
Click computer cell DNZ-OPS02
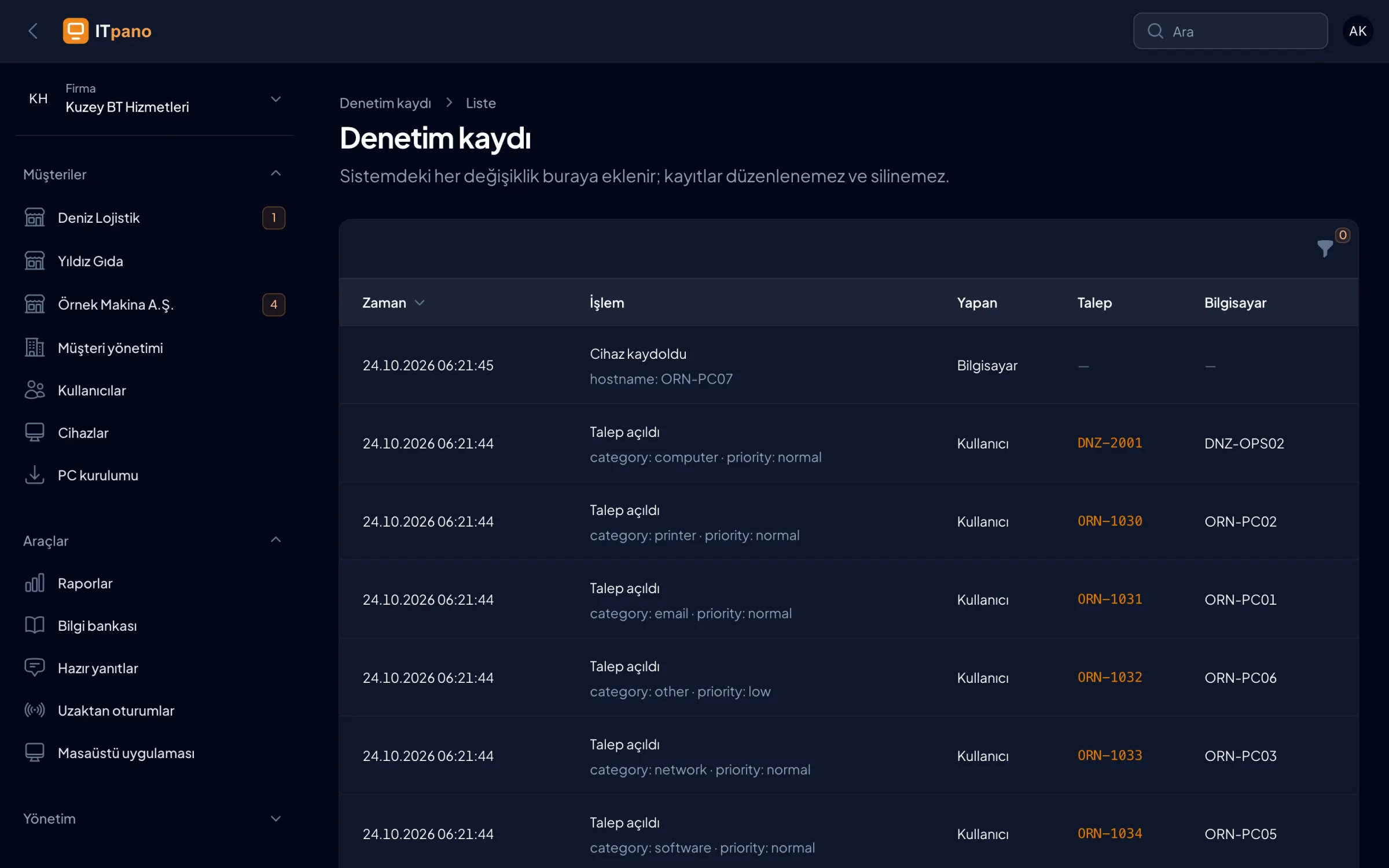[1244, 443]
